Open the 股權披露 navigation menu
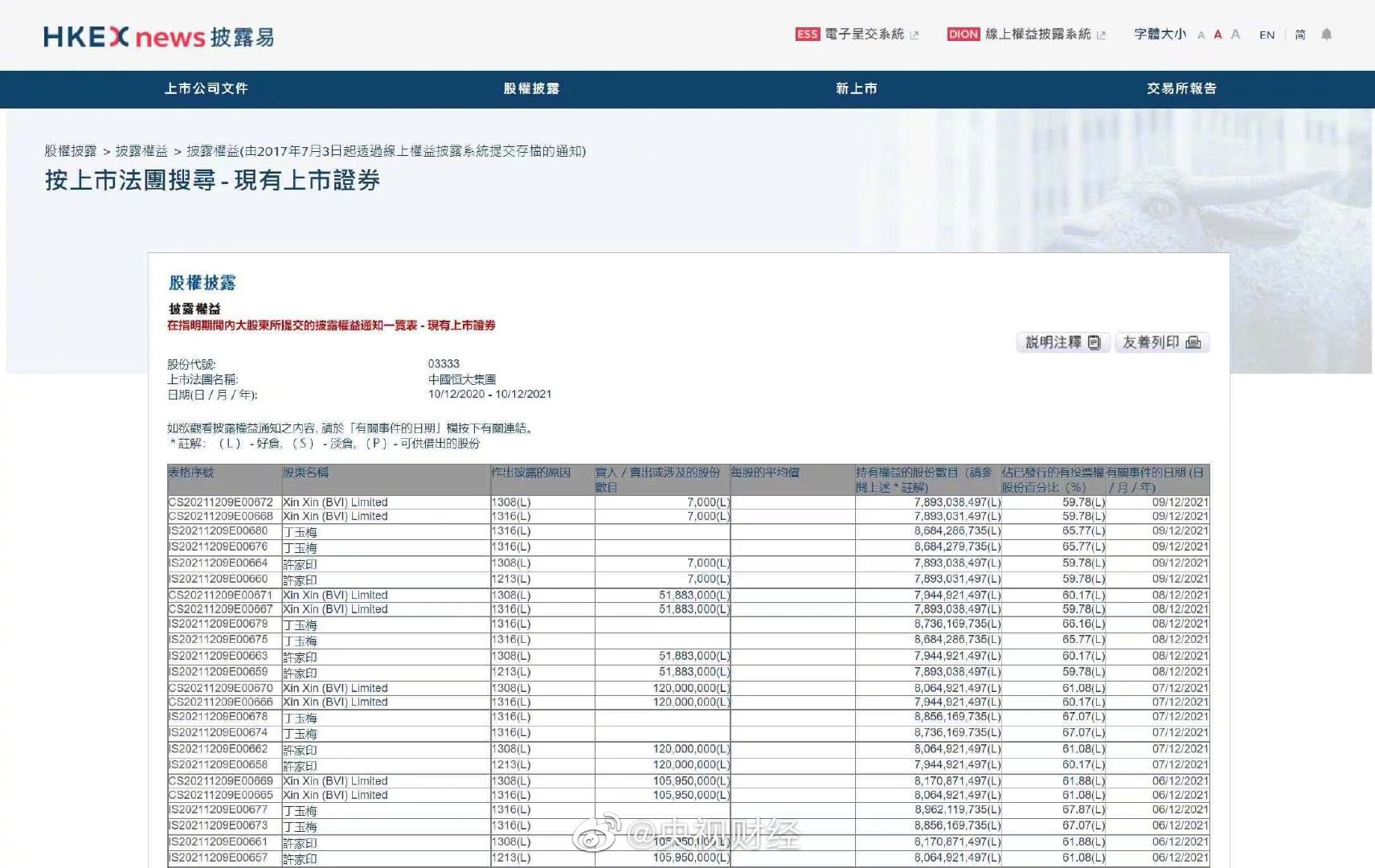The height and width of the screenshot is (868, 1375). pos(531,88)
